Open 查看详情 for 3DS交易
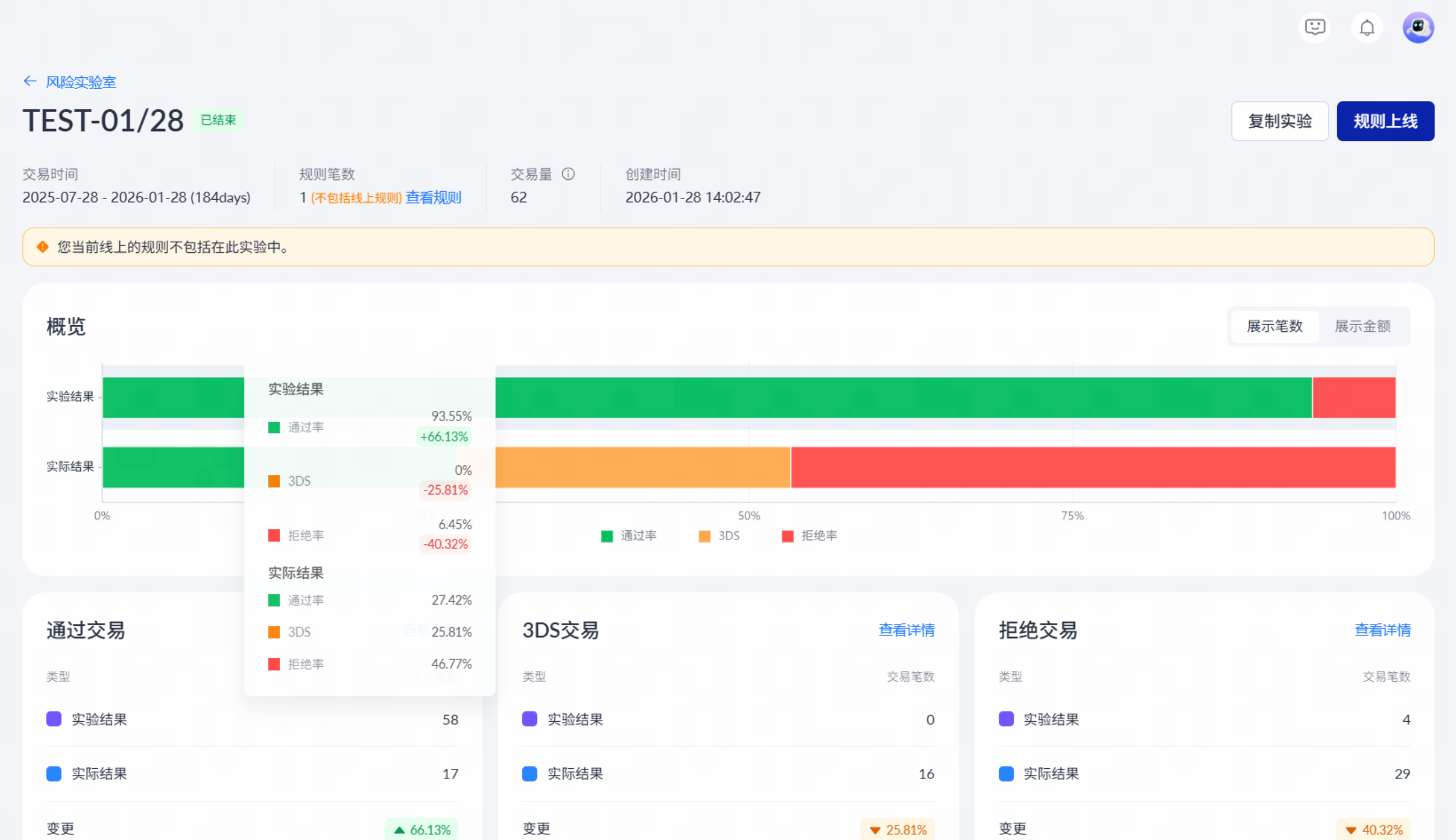 click(906, 630)
